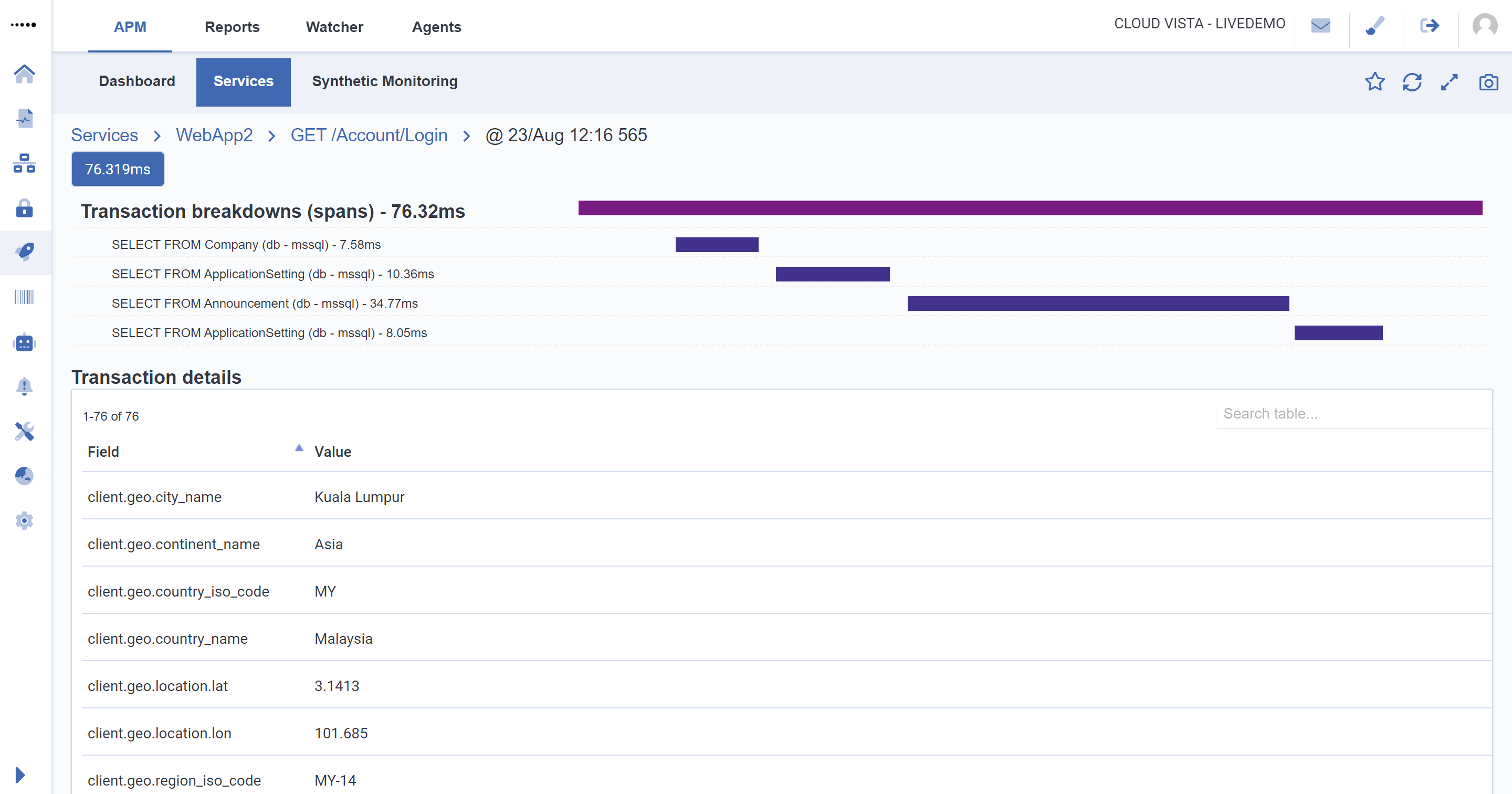Click the 76.319ms transaction button

(x=118, y=169)
